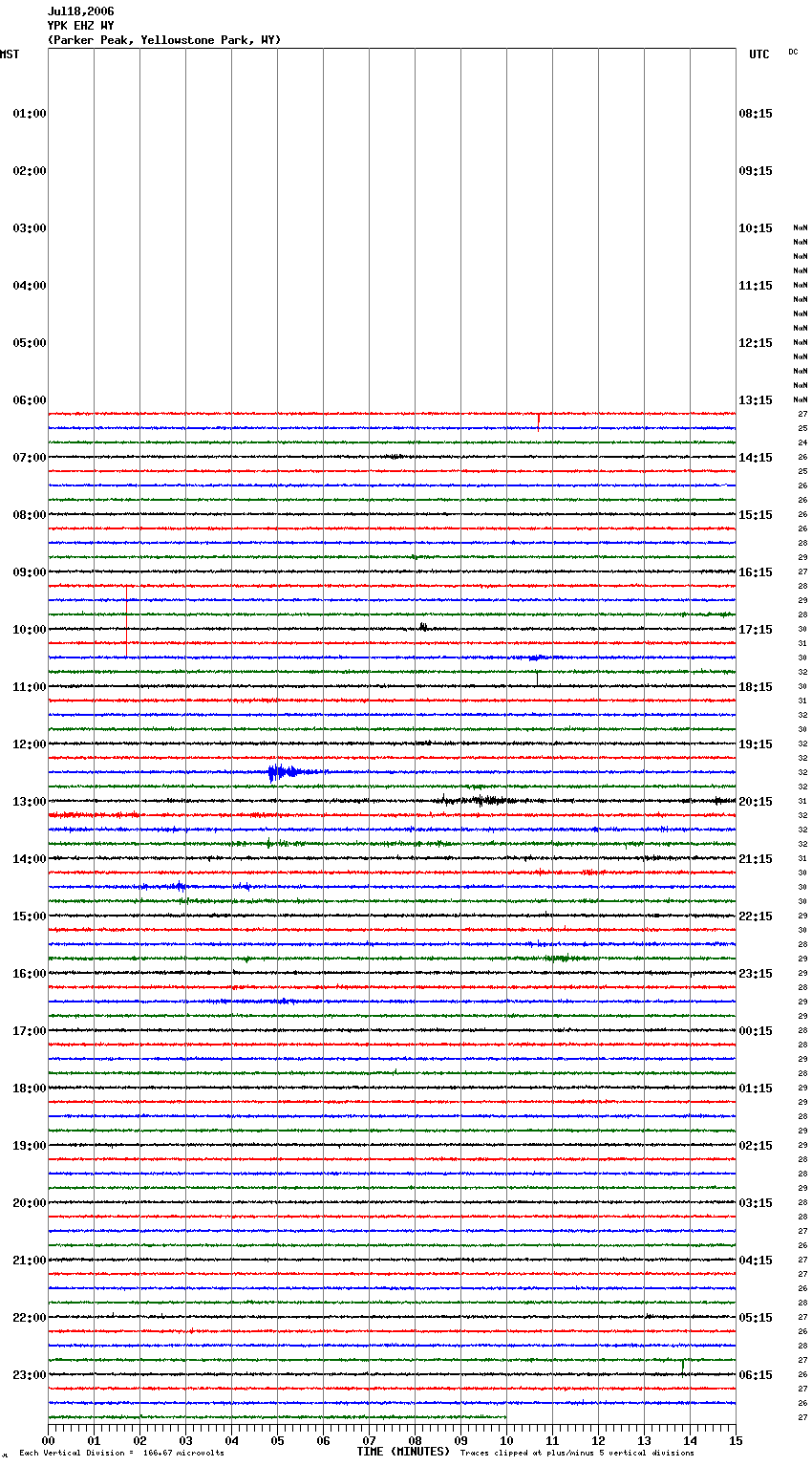Select the 03:00 MST time label
The width and height of the screenshot is (812, 1466).
pos(30,228)
